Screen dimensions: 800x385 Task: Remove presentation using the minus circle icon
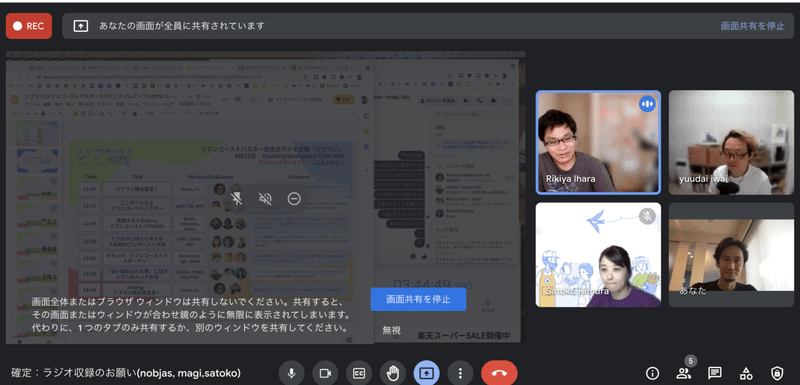(294, 198)
